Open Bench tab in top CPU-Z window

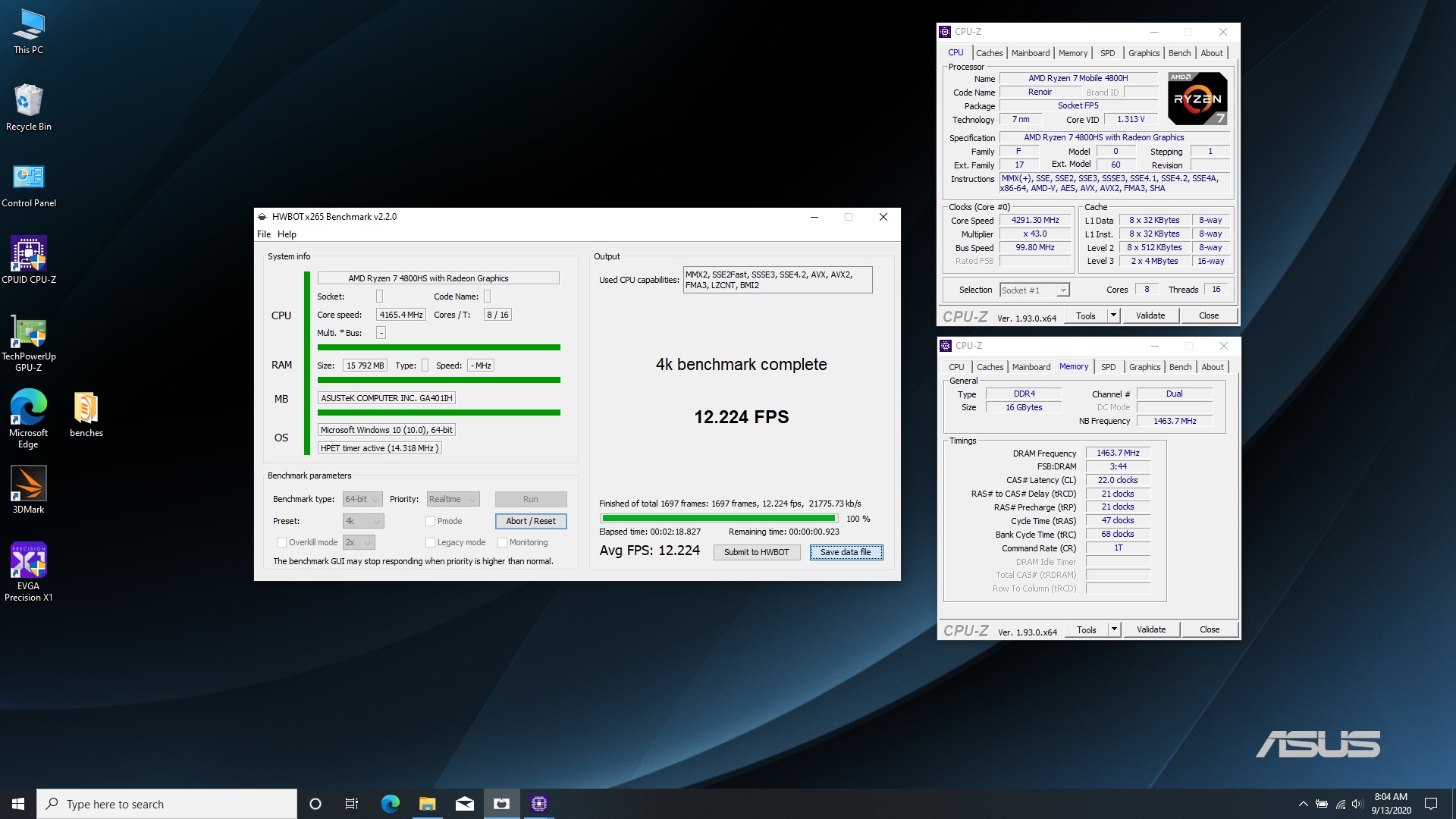1179,53
